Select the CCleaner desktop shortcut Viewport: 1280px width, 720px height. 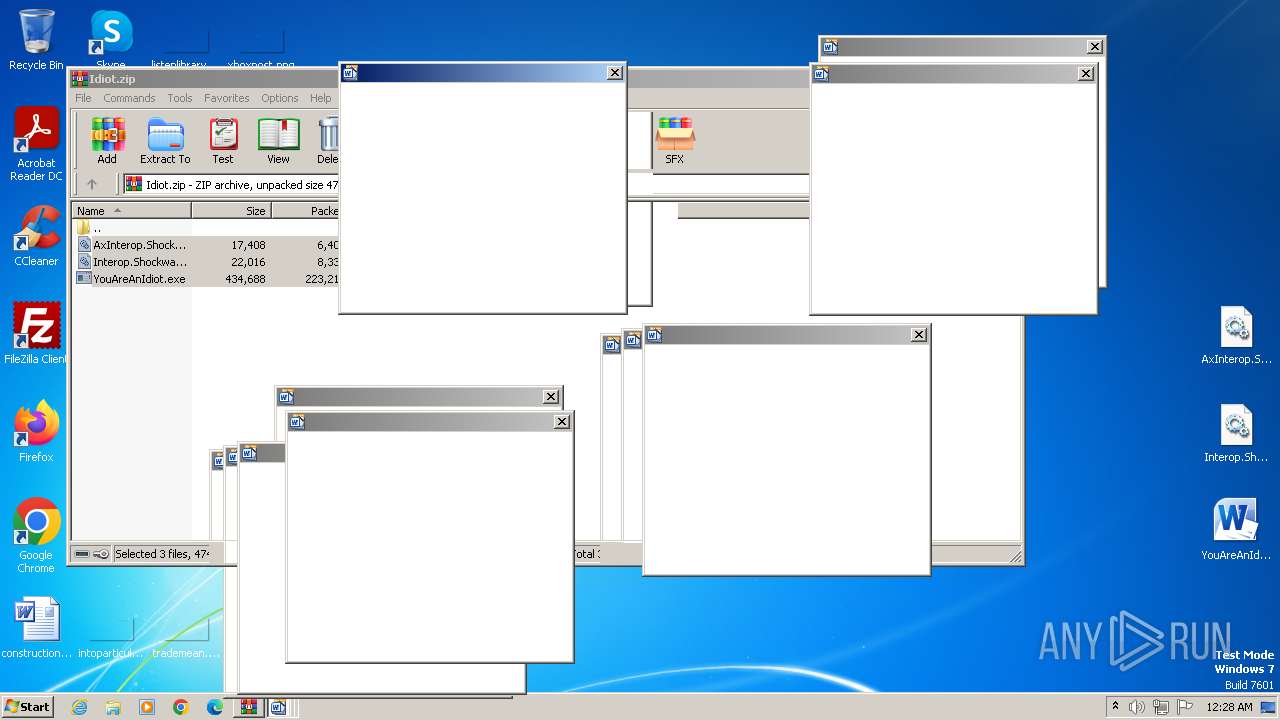[x=36, y=237]
